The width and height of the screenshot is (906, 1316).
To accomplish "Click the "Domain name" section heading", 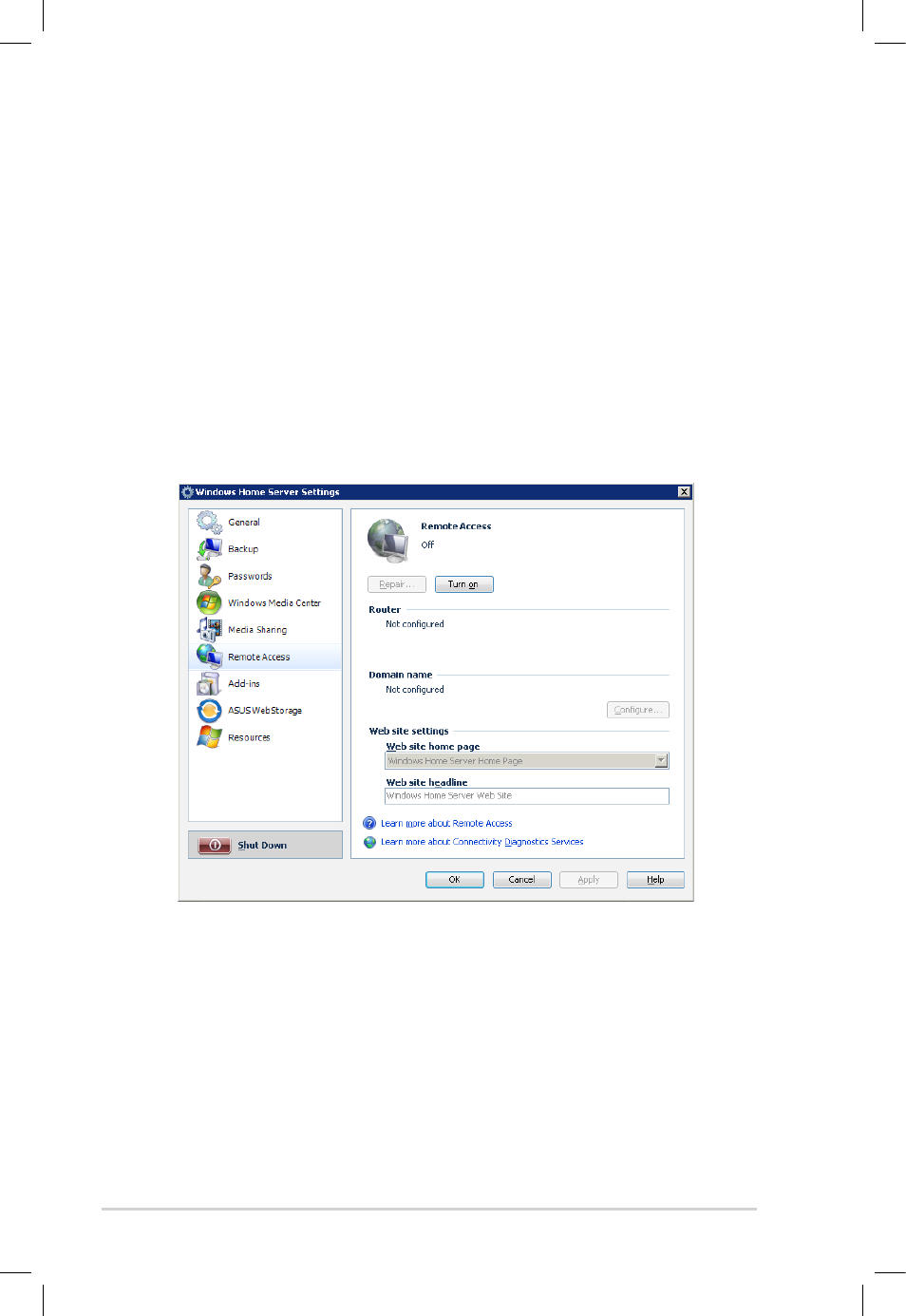I will click(401, 676).
